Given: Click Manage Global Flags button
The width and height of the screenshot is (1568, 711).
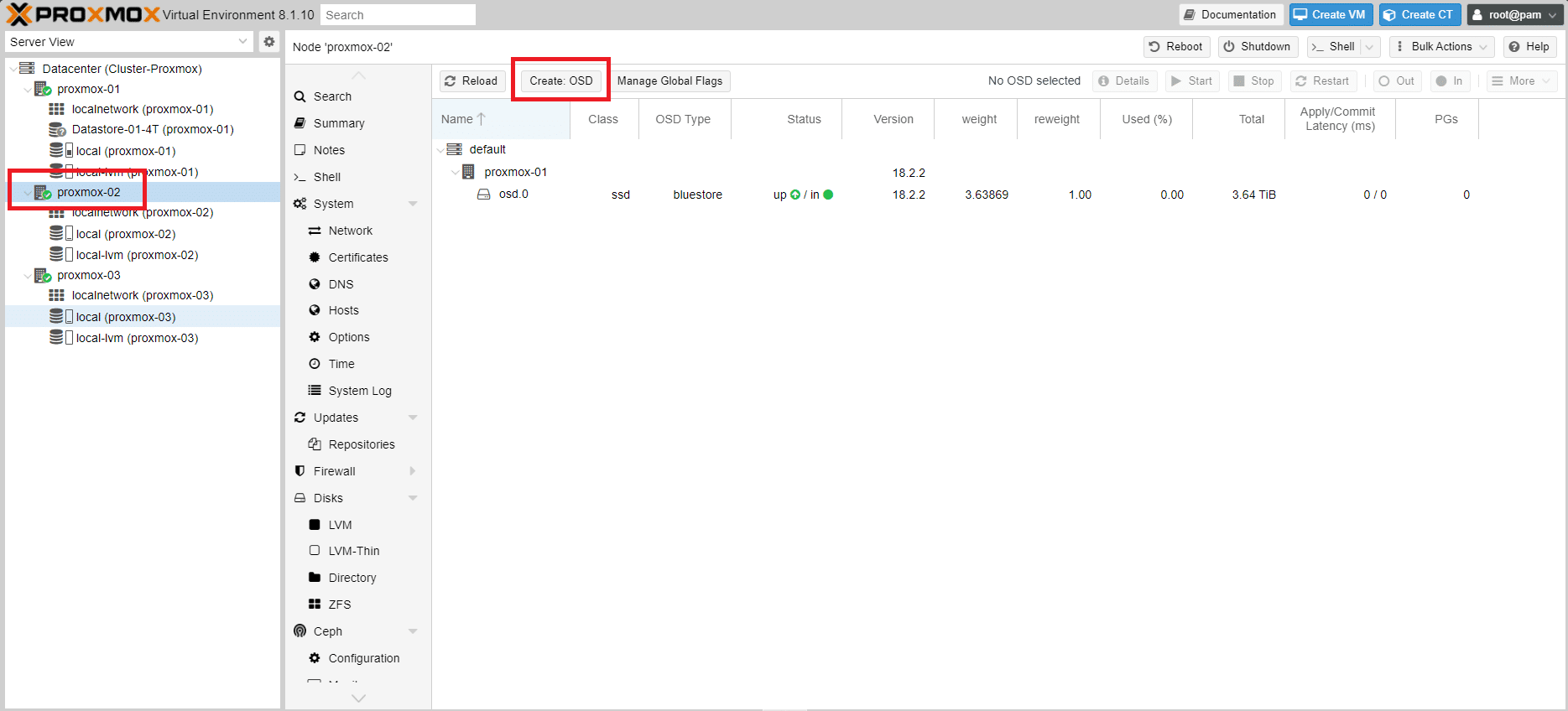Looking at the screenshot, I should click(x=669, y=81).
